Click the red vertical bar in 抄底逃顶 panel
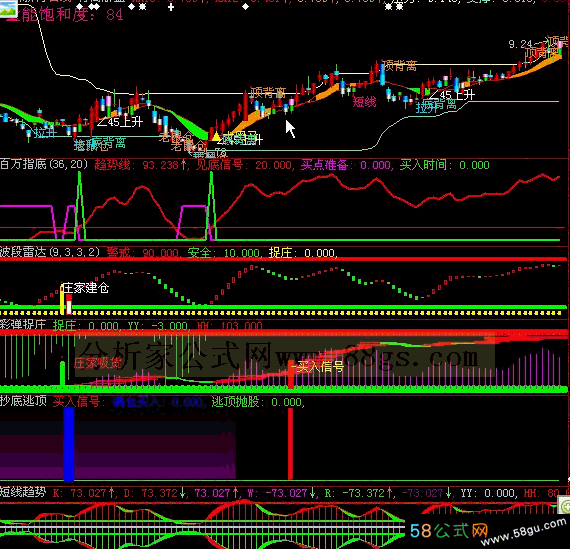Viewport: 570px width, 549px height. tap(290, 444)
